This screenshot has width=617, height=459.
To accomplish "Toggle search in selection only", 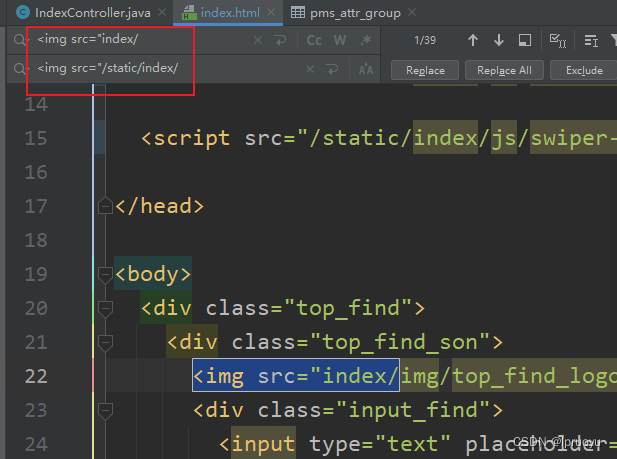I will point(591,40).
